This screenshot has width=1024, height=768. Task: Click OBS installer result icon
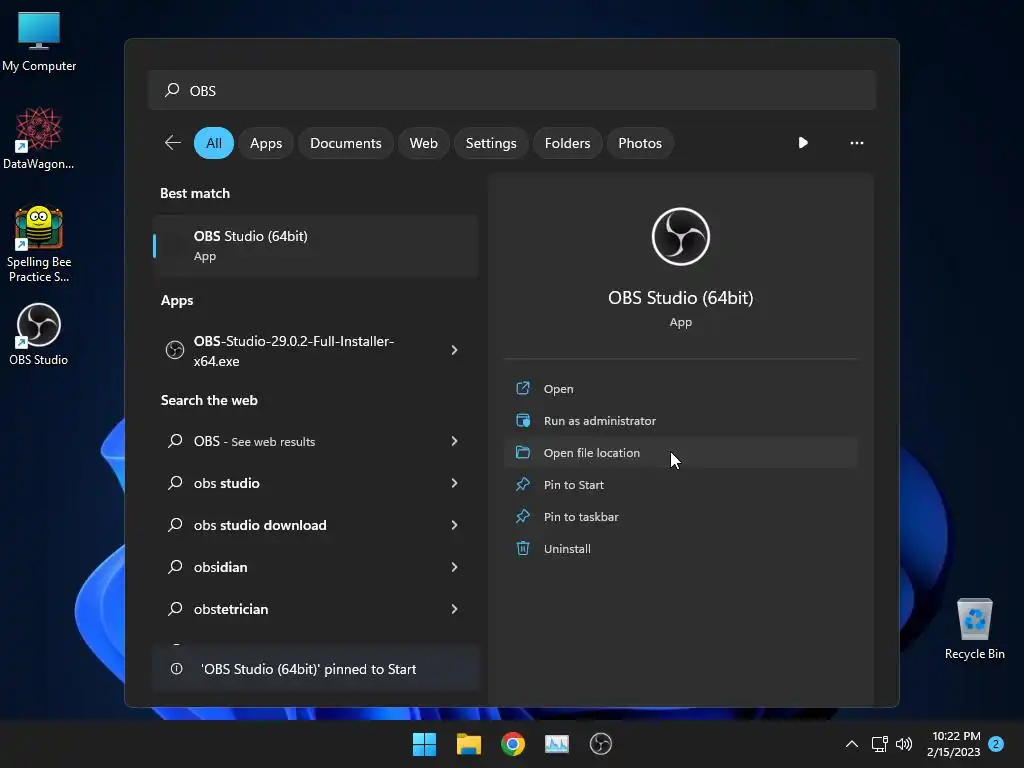175,350
